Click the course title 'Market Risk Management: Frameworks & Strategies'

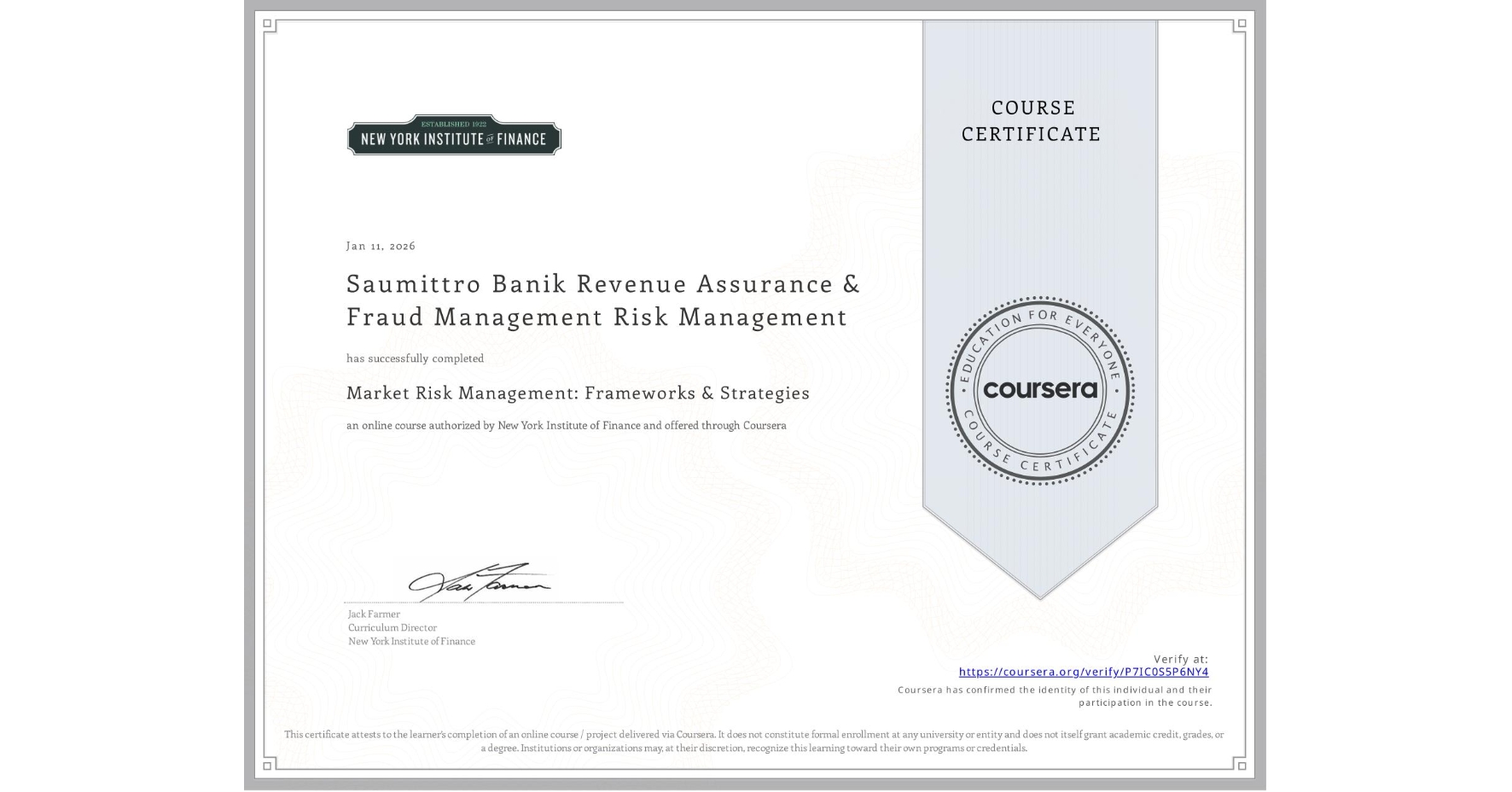click(x=578, y=393)
